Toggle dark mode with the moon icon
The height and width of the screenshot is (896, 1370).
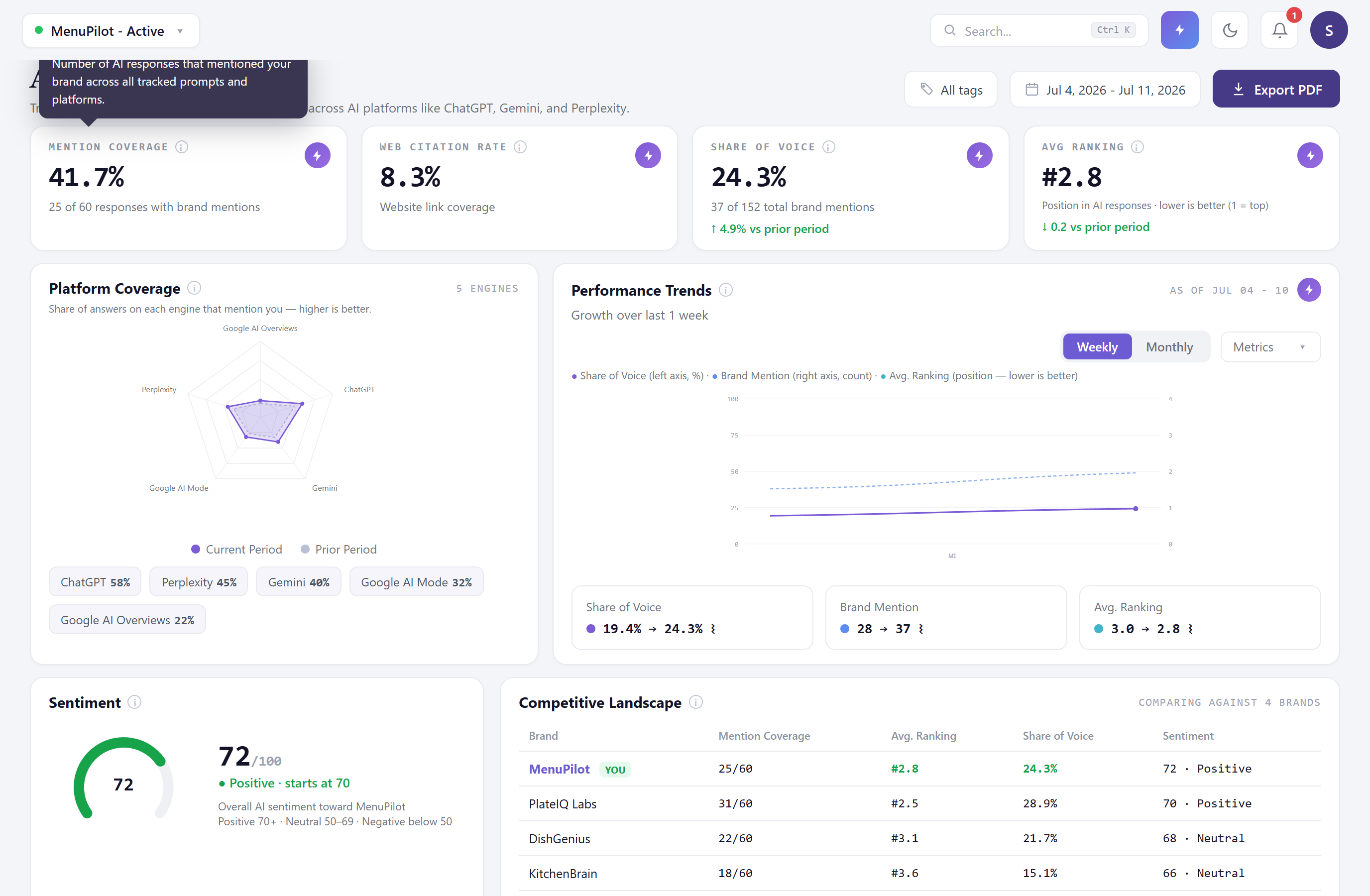pos(1229,30)
